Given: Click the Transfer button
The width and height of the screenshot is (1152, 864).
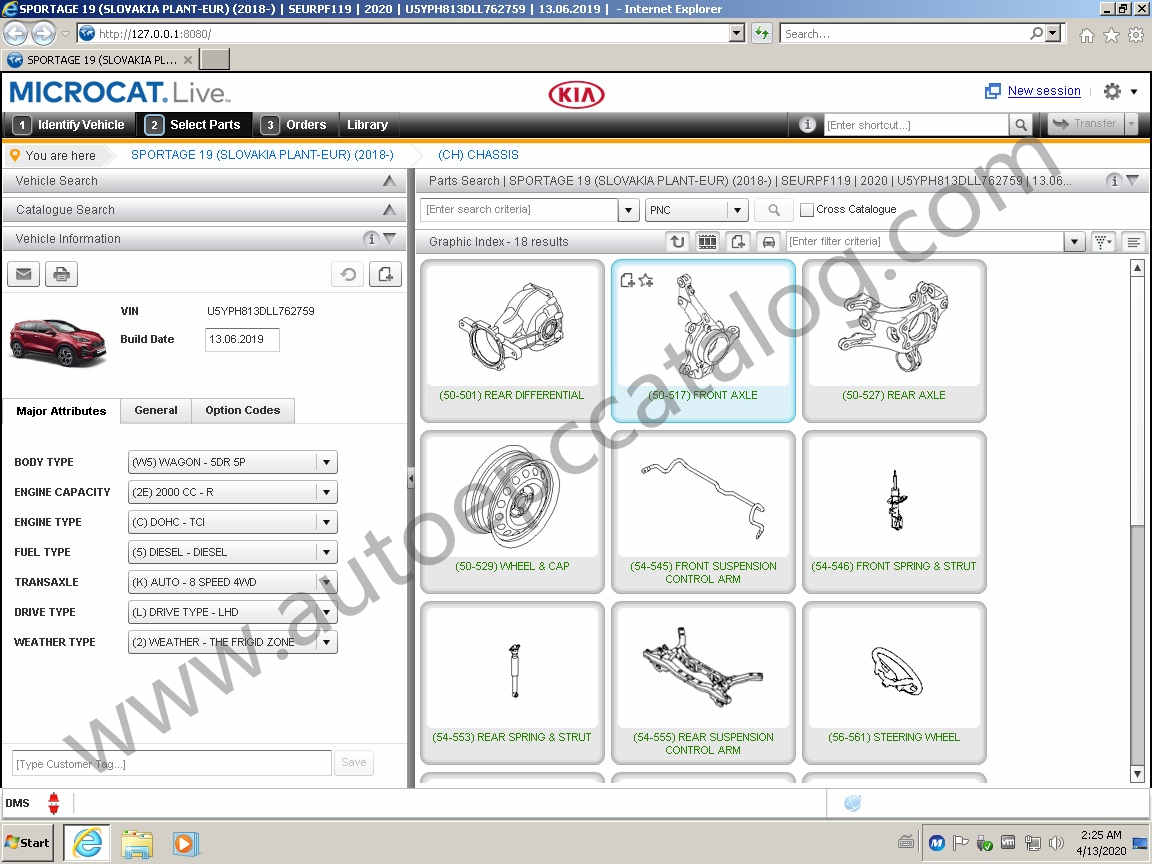Looking at the screenshot, I should pyautogui.click(x=1084, y=124).
